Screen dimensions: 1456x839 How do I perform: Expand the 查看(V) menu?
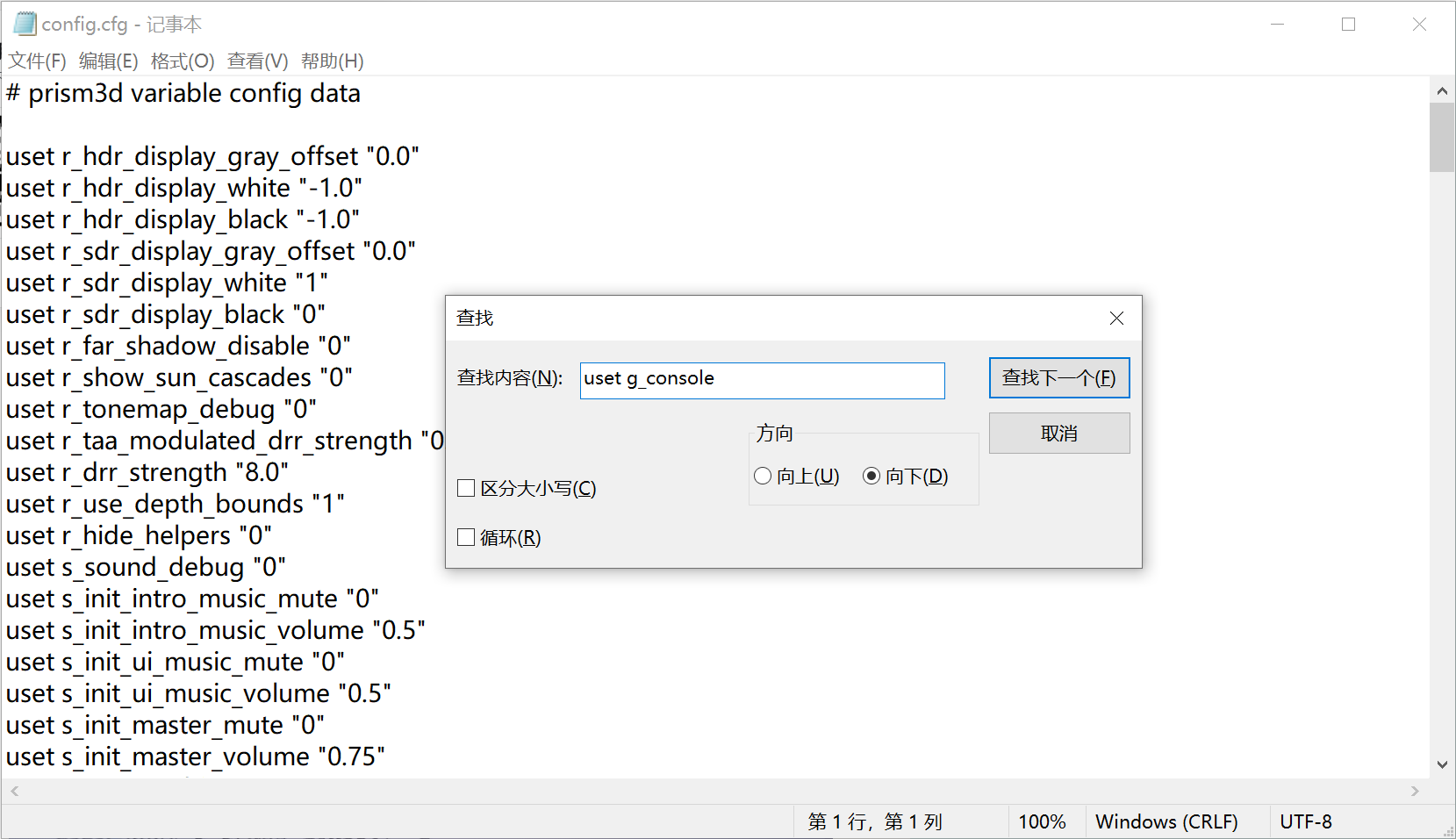pos(257,61)
